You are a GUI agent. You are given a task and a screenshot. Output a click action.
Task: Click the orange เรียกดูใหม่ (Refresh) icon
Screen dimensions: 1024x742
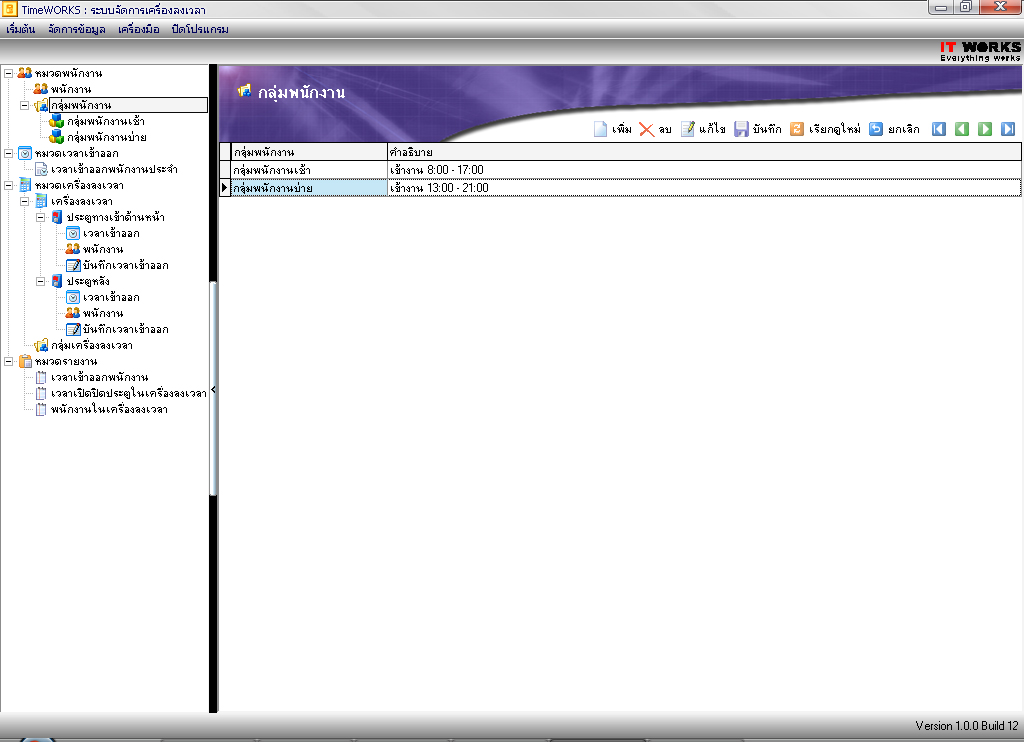797,129
